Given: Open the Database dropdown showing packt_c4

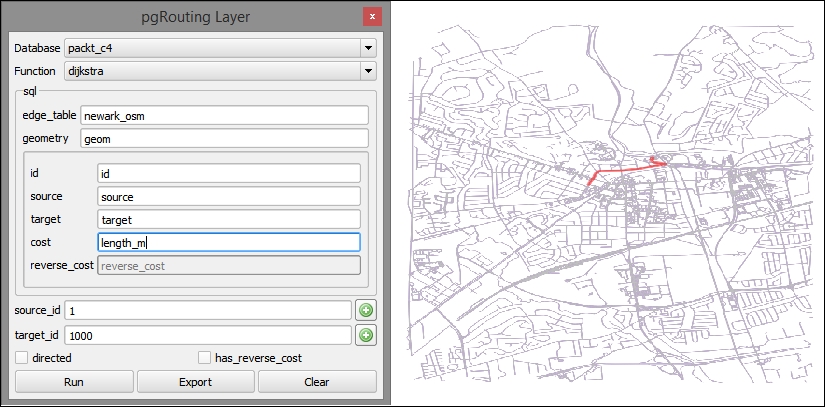Looking at the screenshot, I should (220, 48).
